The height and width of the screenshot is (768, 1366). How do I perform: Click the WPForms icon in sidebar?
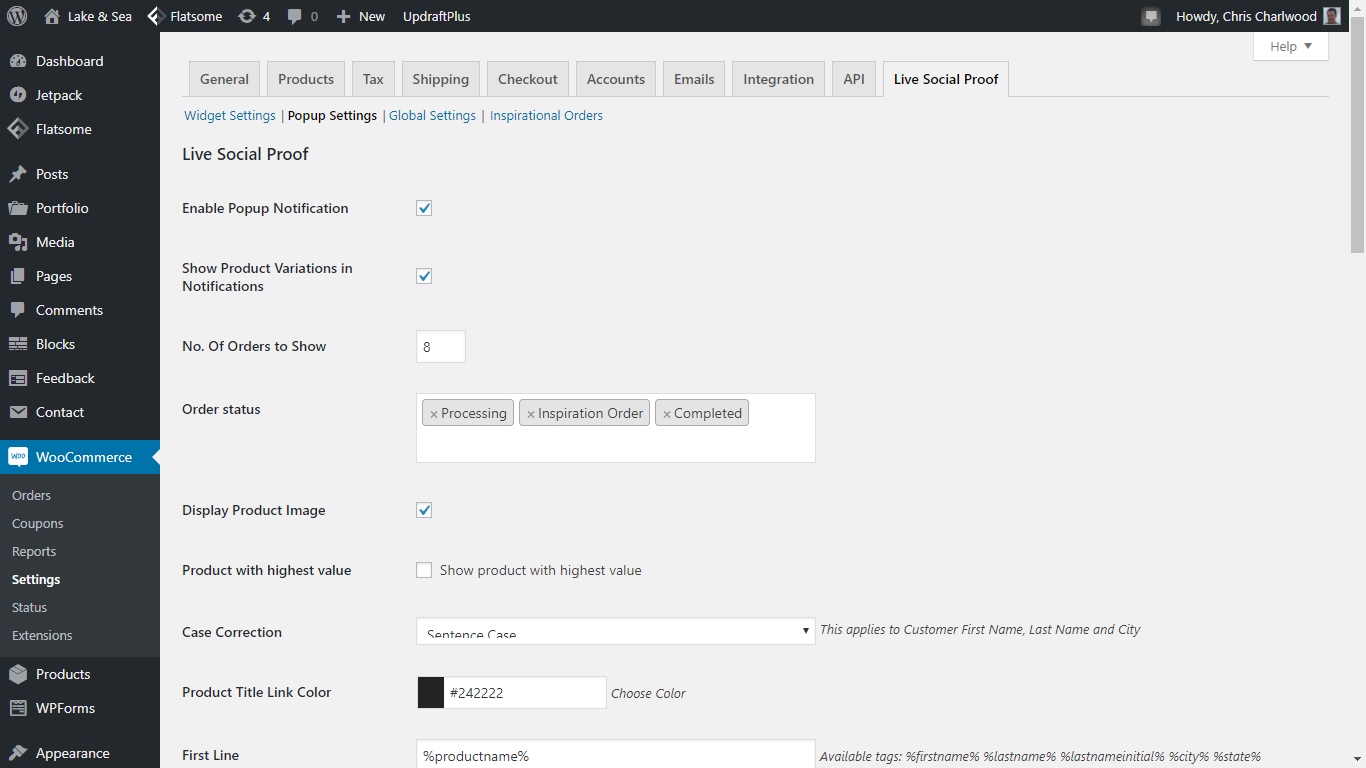coord(18,708)
